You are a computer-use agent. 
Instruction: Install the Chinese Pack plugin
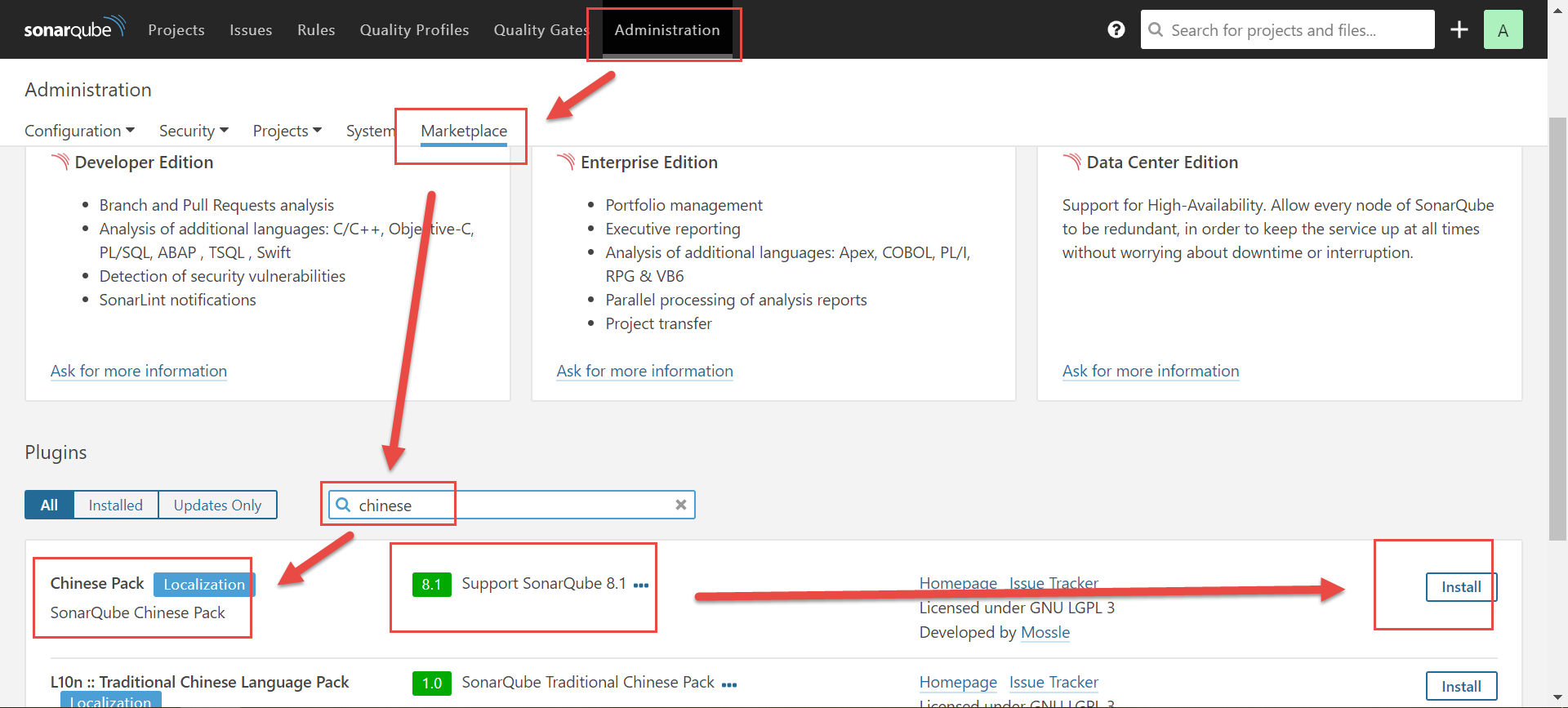point(1460,586)
